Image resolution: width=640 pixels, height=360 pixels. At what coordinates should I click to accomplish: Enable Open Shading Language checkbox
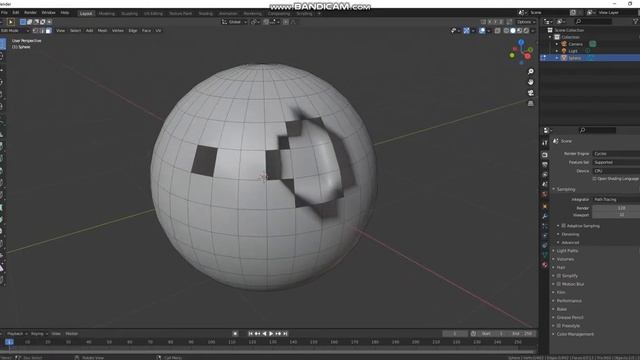pyautogui.click(x=594, y=179)
